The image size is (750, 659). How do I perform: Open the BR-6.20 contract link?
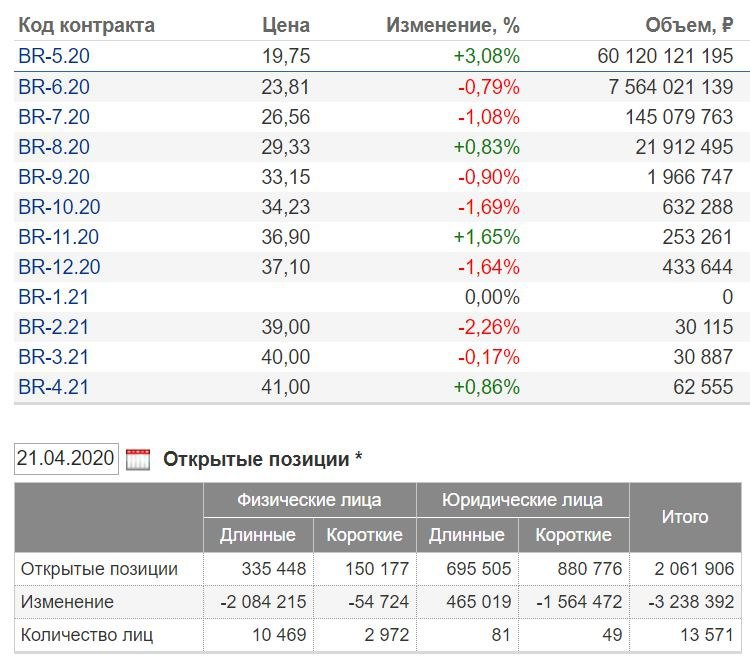coord(54,86)
